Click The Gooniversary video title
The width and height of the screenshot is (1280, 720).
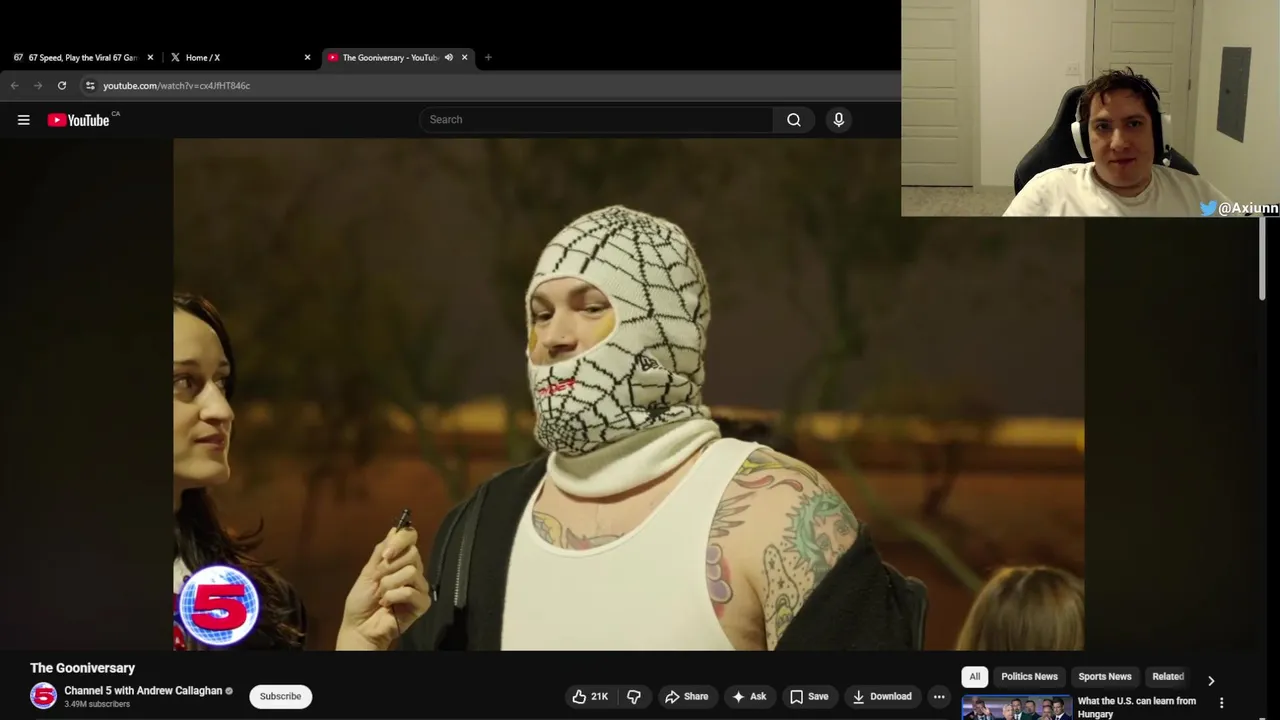(82, 668)
